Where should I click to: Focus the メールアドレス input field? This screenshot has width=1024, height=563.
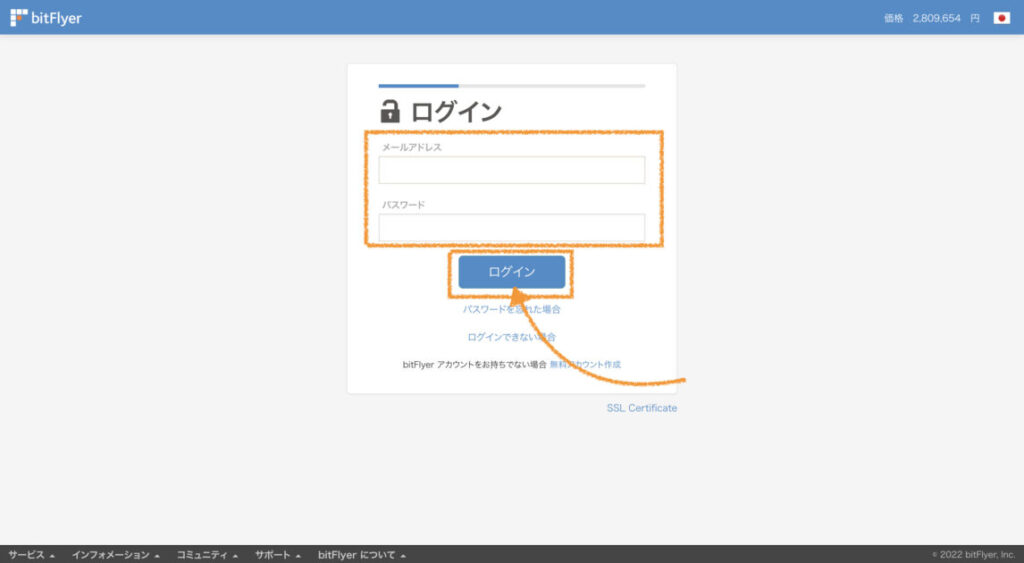pyautogui.click(x=511, y=170)
